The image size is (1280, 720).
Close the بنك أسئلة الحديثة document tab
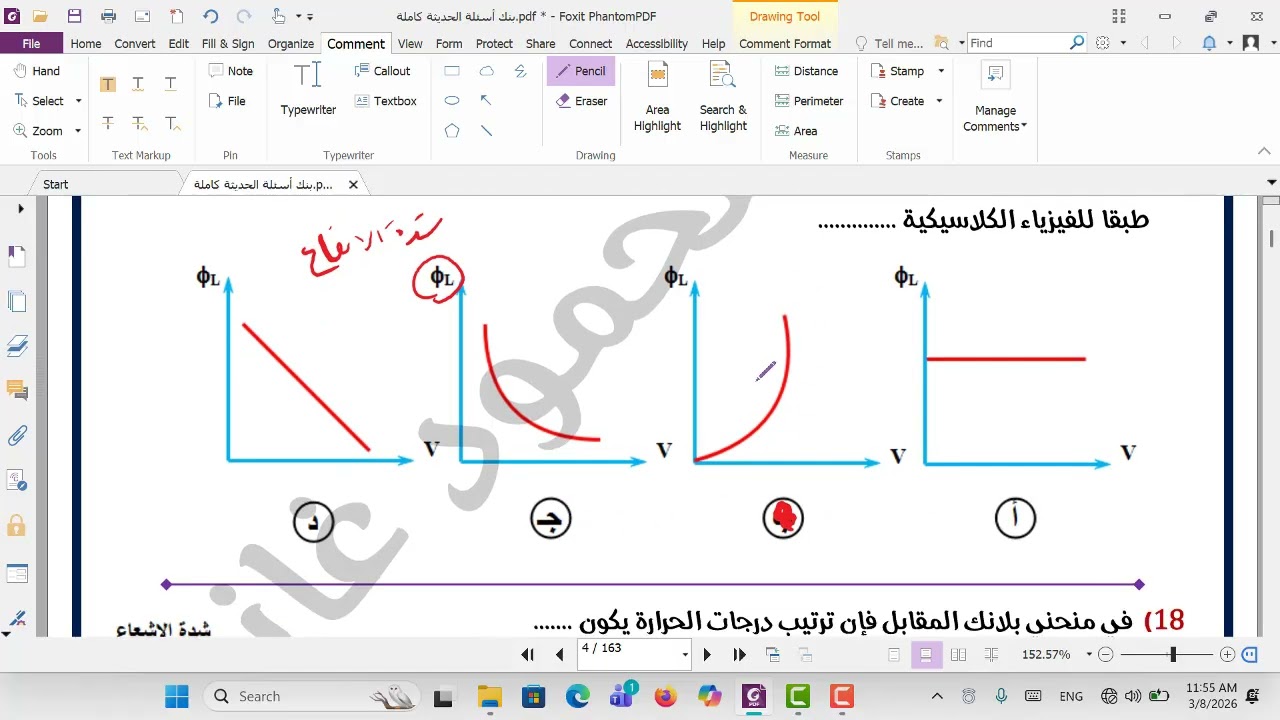[x=353, y=184]
